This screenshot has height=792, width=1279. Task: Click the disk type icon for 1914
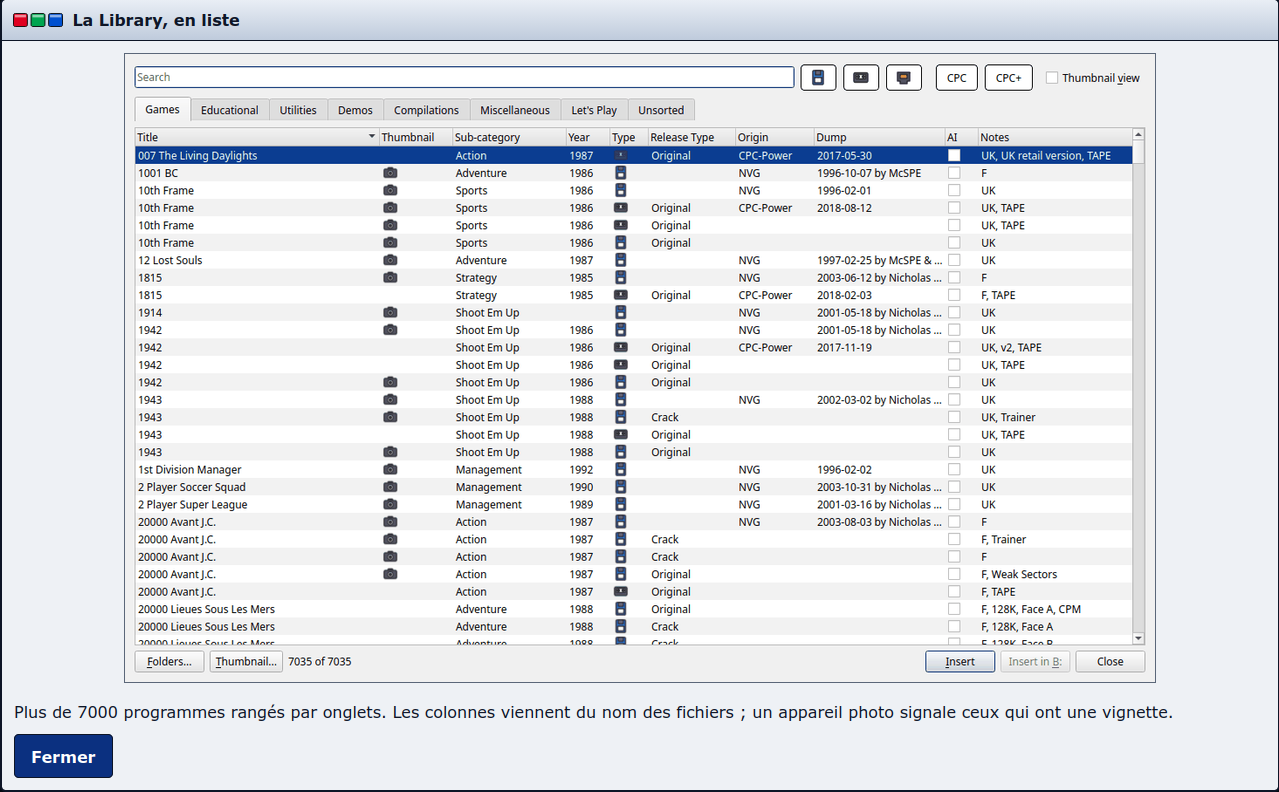point(621,312)
